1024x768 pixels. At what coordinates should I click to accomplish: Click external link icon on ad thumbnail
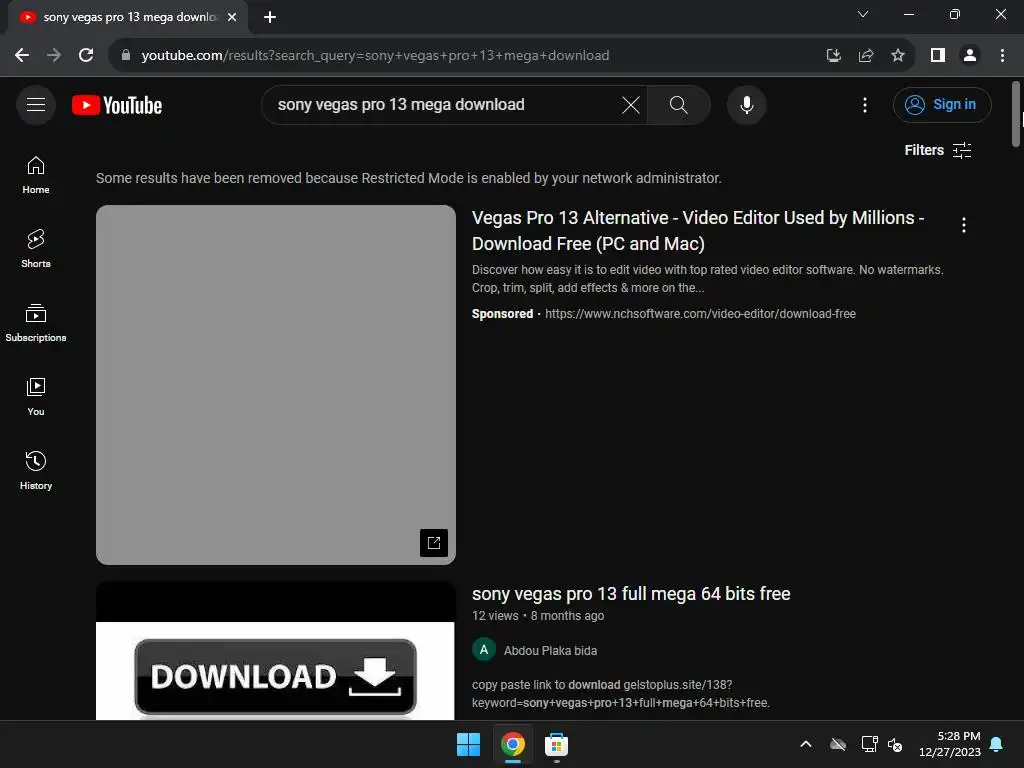click(x=434, y=543)
